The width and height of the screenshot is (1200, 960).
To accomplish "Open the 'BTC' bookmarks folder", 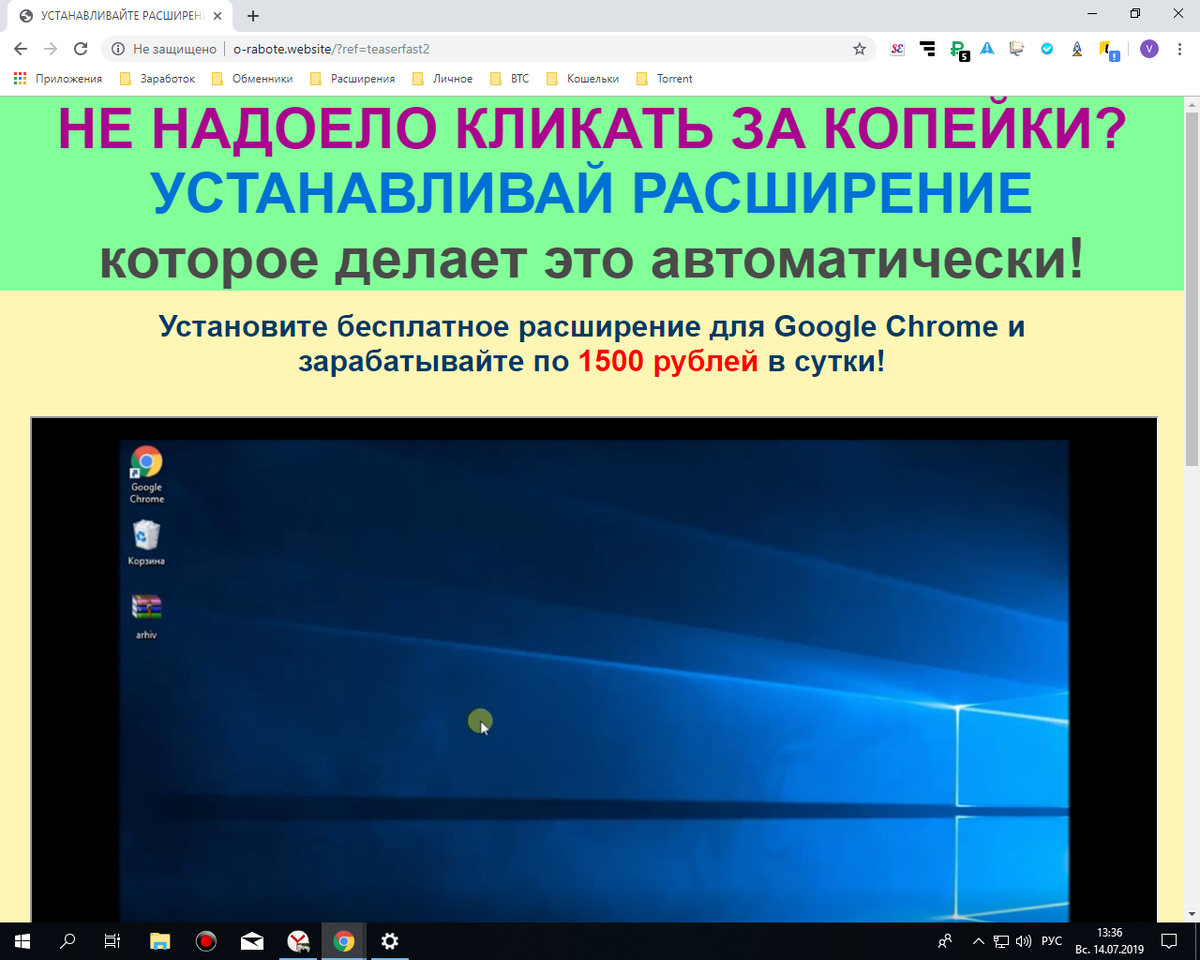I will pyautogui.click(x=509, y=78).
